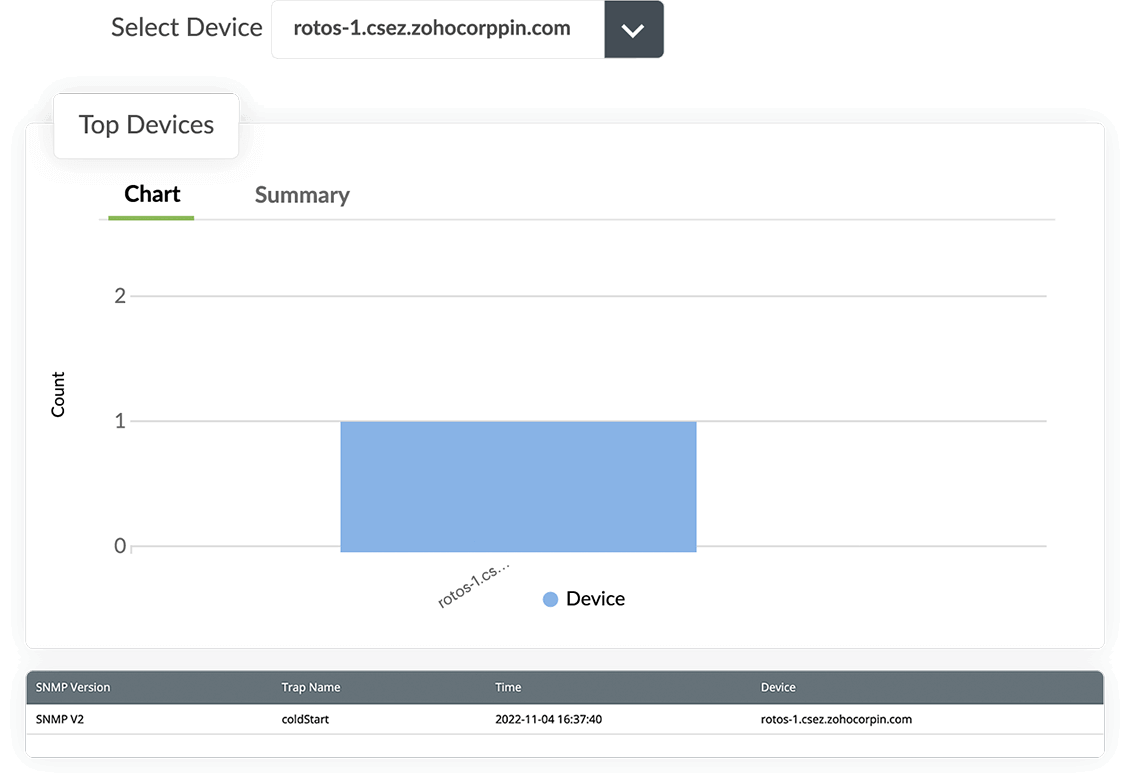Click the Device legend text
This screenshot has height=783, width=1130.
(595, 599)
